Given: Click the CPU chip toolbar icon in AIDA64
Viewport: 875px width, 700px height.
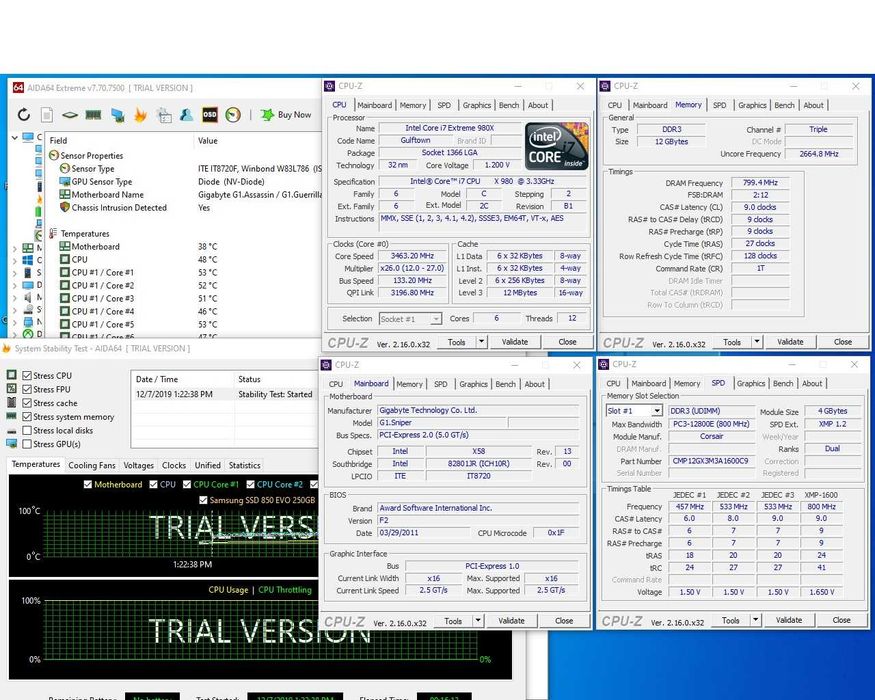Looking at the screenshot, I should pos(70,115).
